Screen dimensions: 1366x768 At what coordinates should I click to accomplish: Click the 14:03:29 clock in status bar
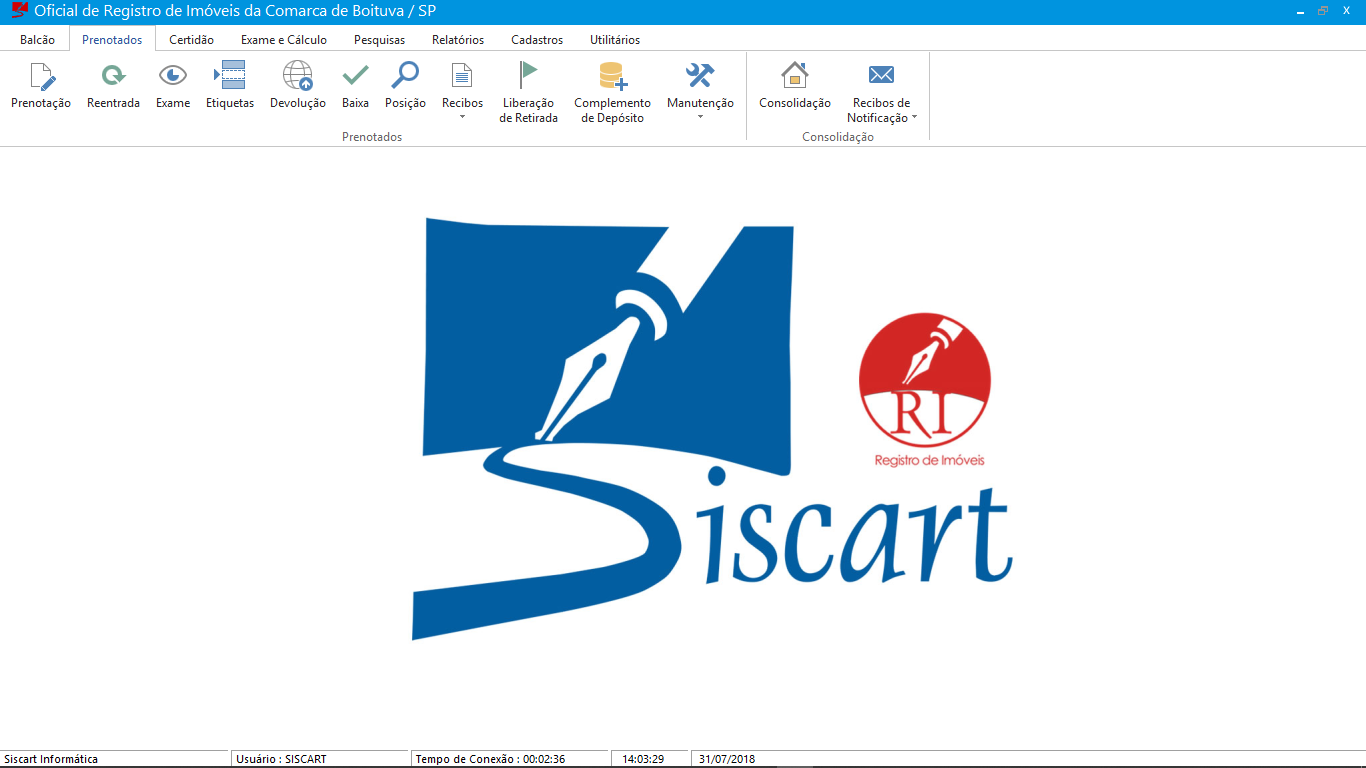644,759
